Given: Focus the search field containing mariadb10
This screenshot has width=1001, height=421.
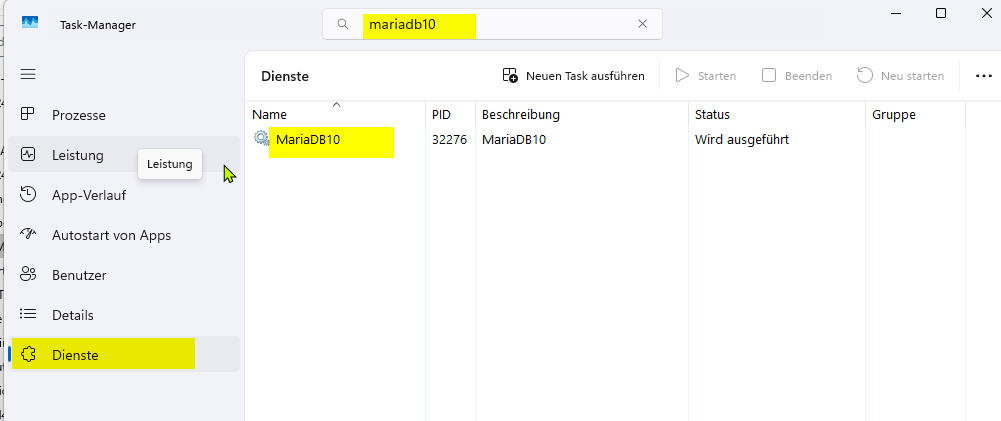Looking at the screenshot, I should [x=492, y=24].
